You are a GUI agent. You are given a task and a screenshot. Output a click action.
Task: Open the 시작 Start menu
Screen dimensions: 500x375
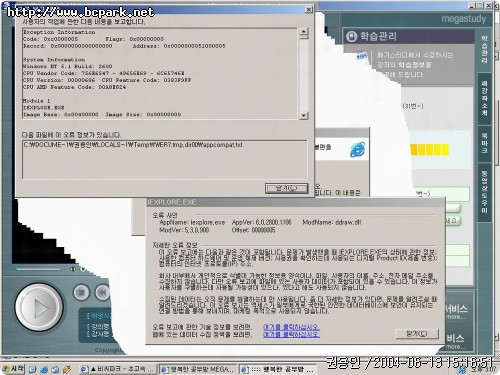[13, 369]
